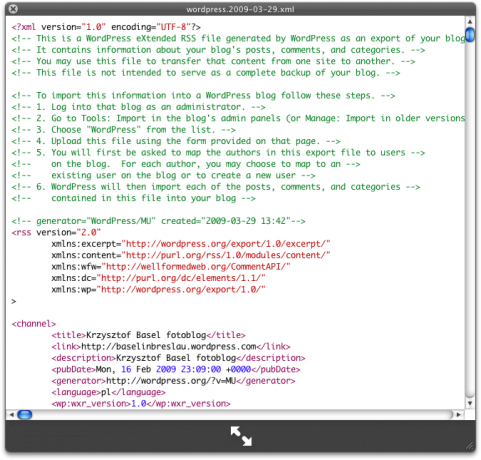This screenshot has height=460, width=481.
Task: Click the comment 'This file is not intended'
Action: 206,73
